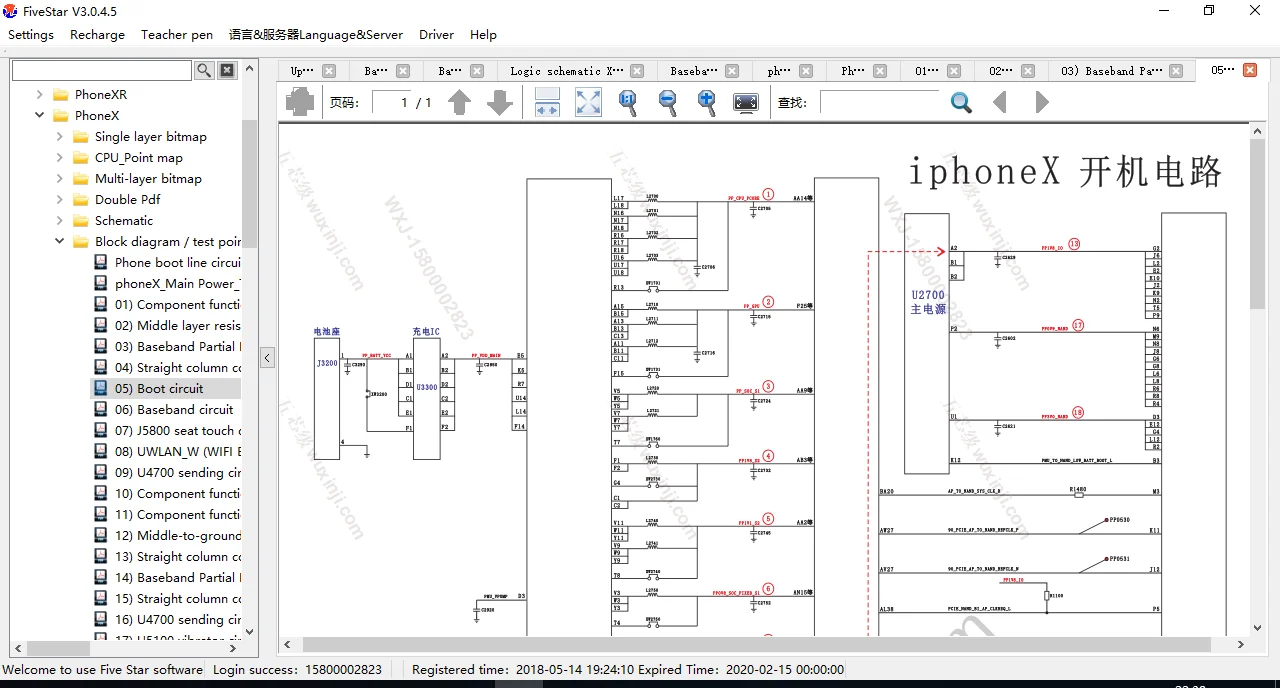This screenshot has width=1280, height=688.
Task: Click the page number input field
Action: (391, 102)
